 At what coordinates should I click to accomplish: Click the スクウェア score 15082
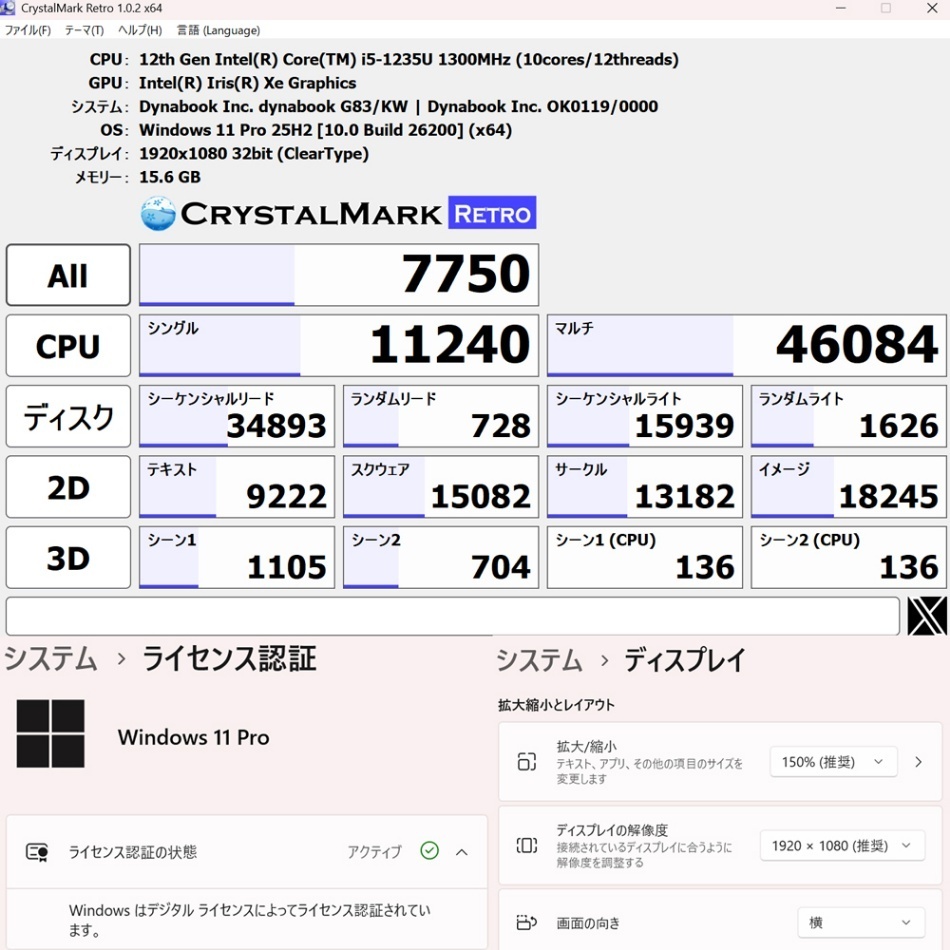440,487
